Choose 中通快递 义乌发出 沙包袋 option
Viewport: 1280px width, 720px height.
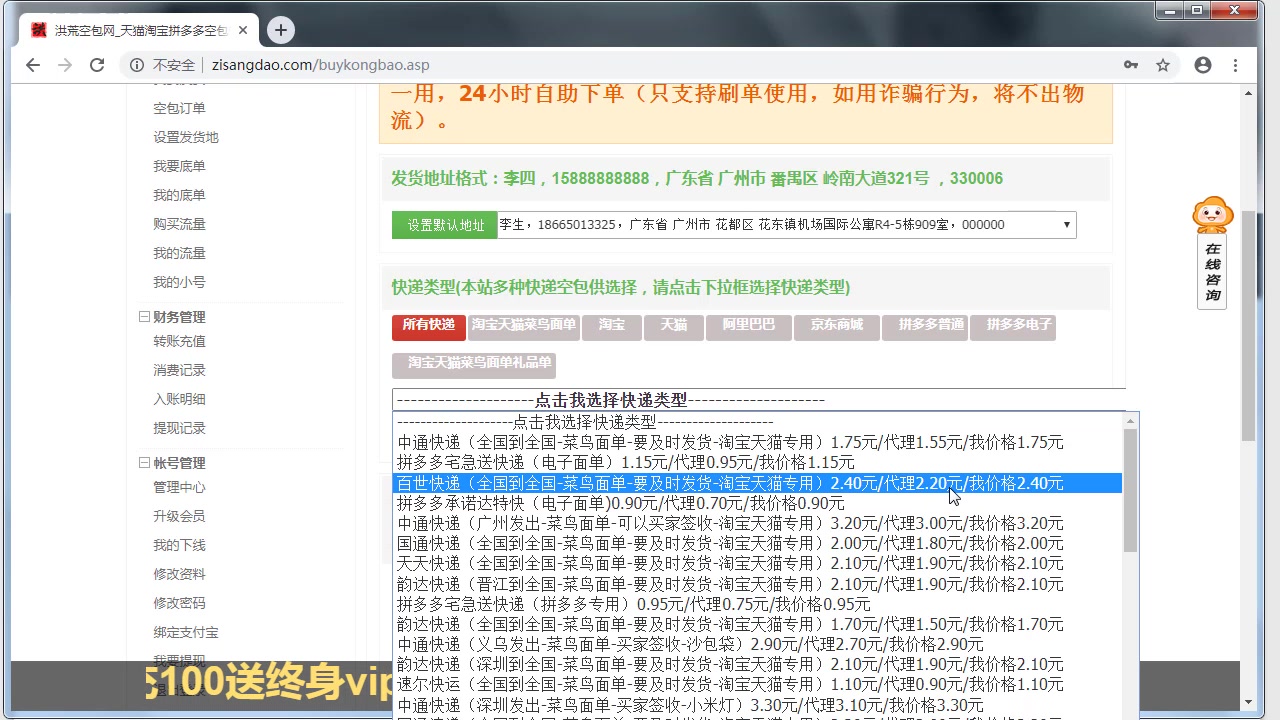pyautogui.click(x=757, y=644)
